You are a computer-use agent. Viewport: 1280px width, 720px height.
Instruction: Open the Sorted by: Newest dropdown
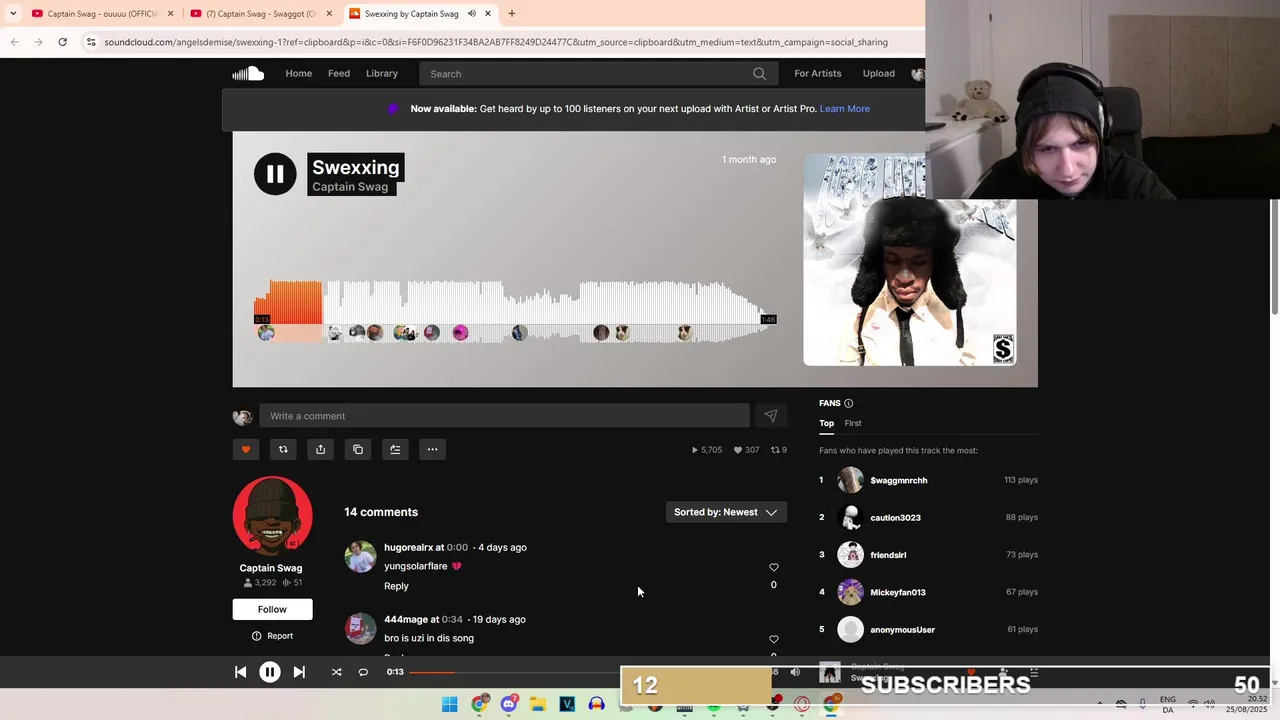click(726, 512)
